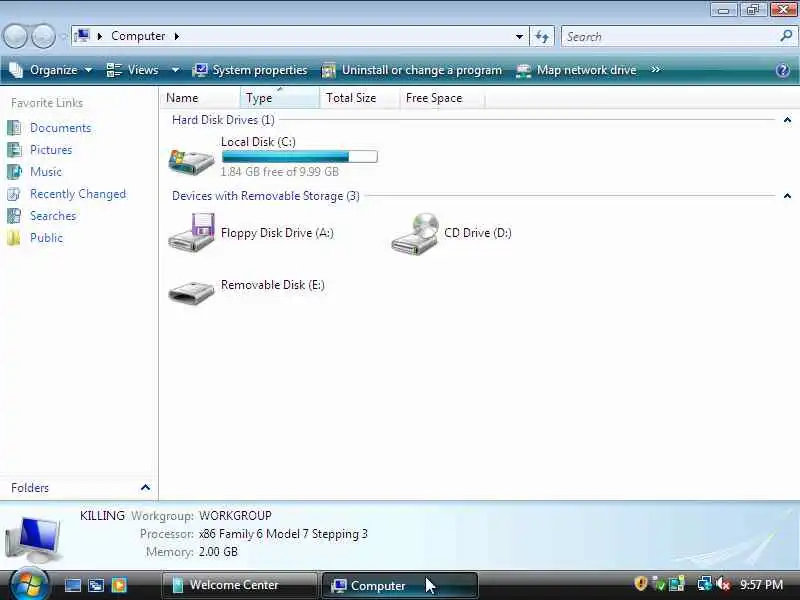Select the Floppy Disk Drive (A:) icon

click(x=191, y=232)
